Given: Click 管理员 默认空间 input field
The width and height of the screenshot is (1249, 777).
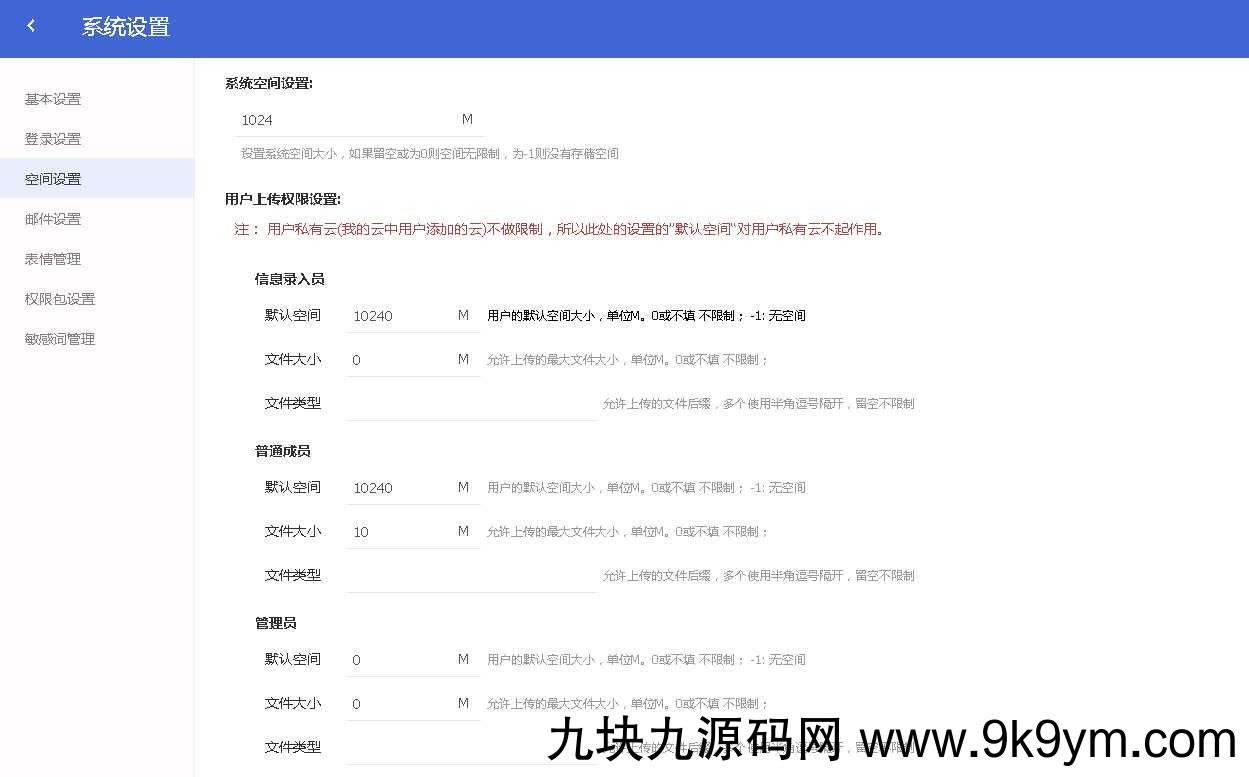Looking at the screenshot, I should point(400,660).
